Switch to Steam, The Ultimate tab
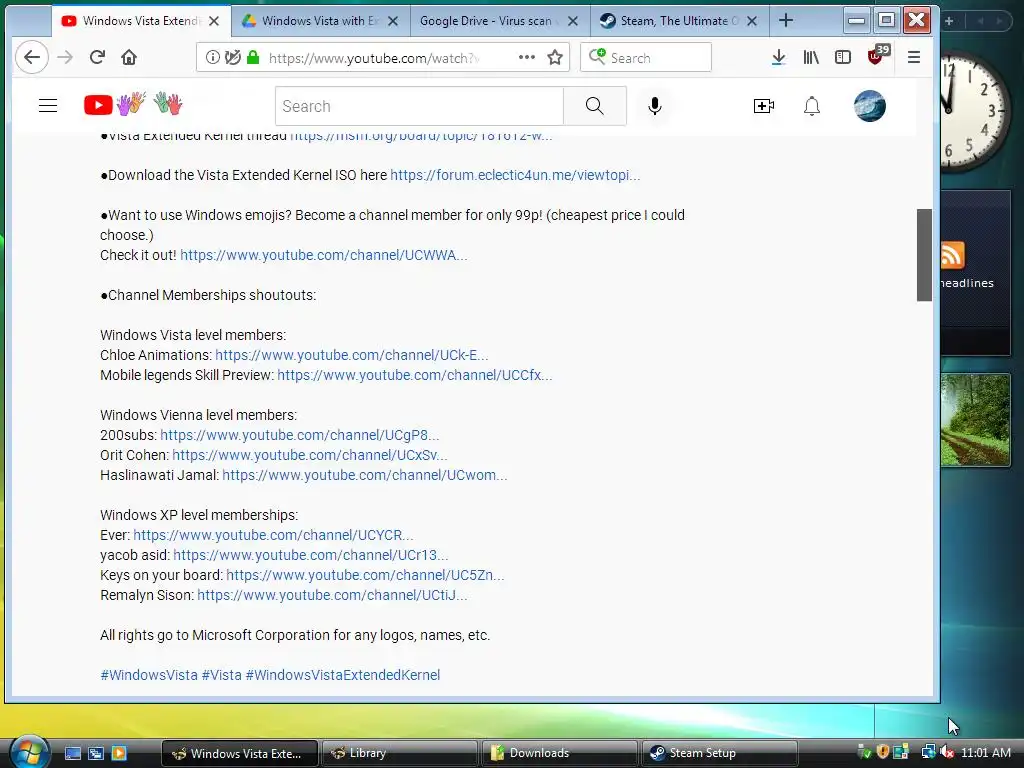The width and height of the screenshot is (1024, 768). click(x=679, y=21)
